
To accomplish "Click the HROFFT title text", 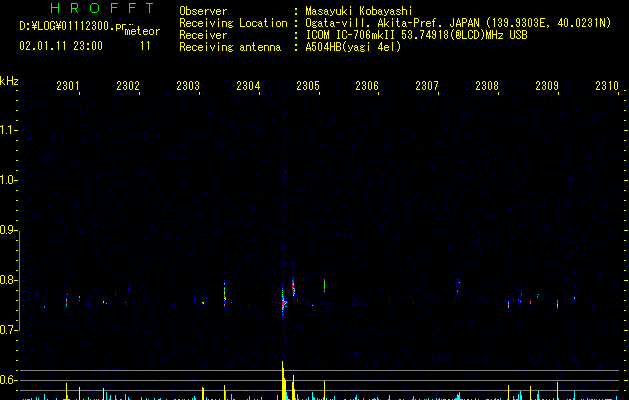I will [102, 8].
